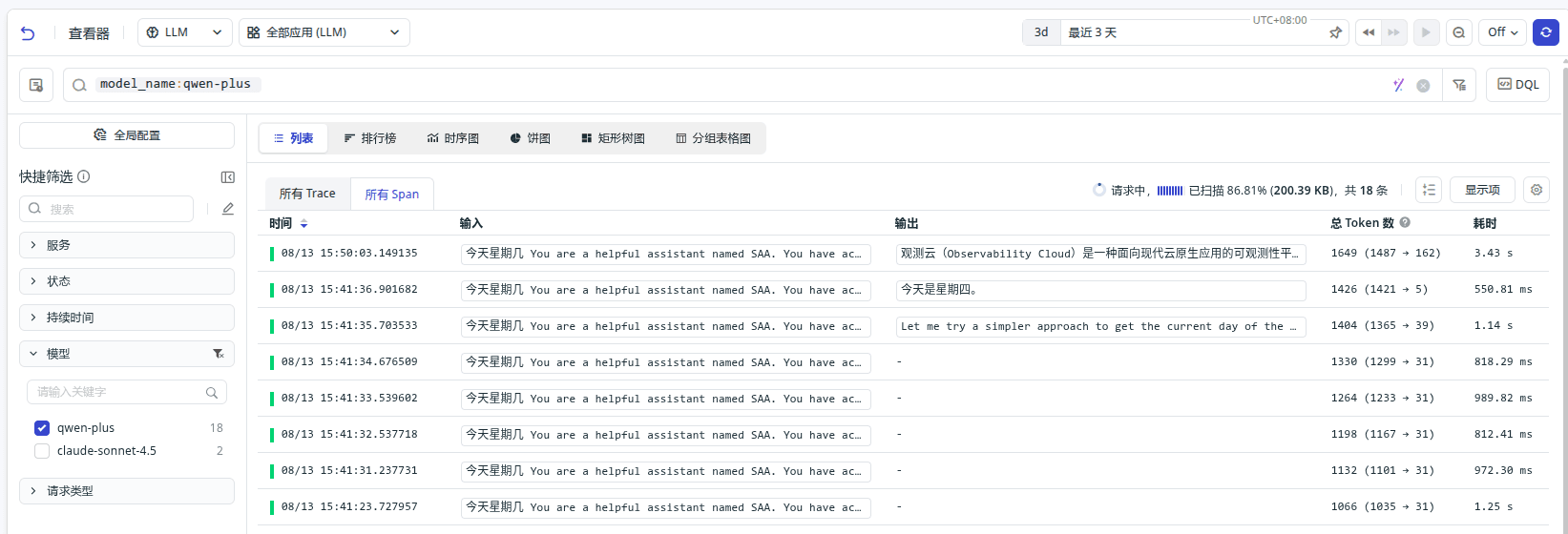This screenshot has height=534, width=1568.
Task: Click the duration value 550.81 ms
Action: 1503,290
